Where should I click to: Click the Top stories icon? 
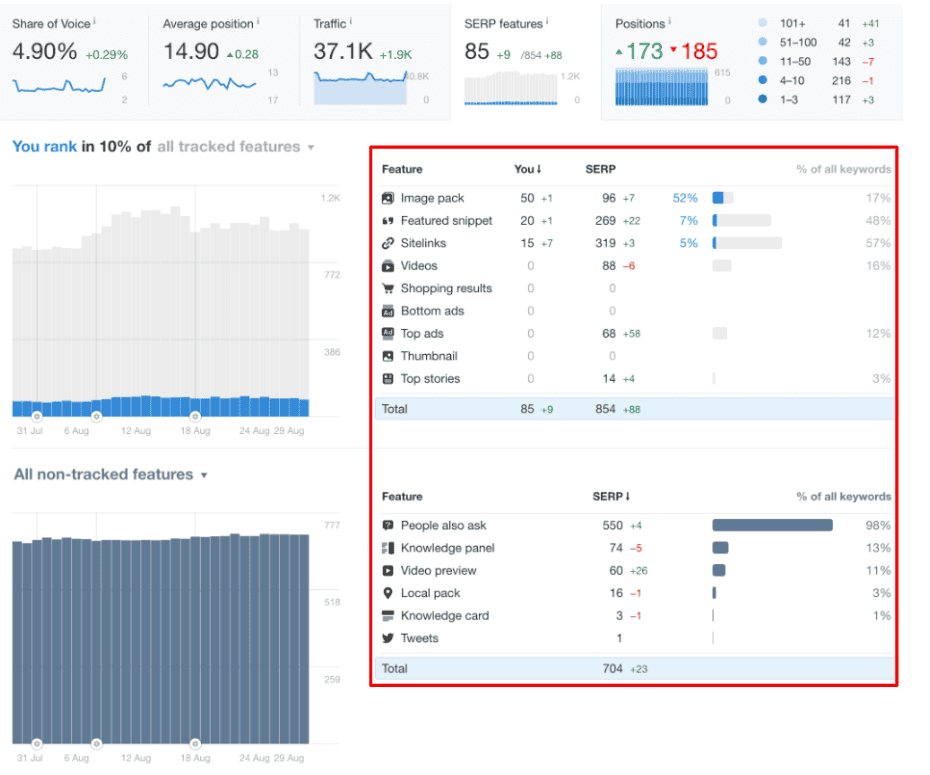point(388,379)
